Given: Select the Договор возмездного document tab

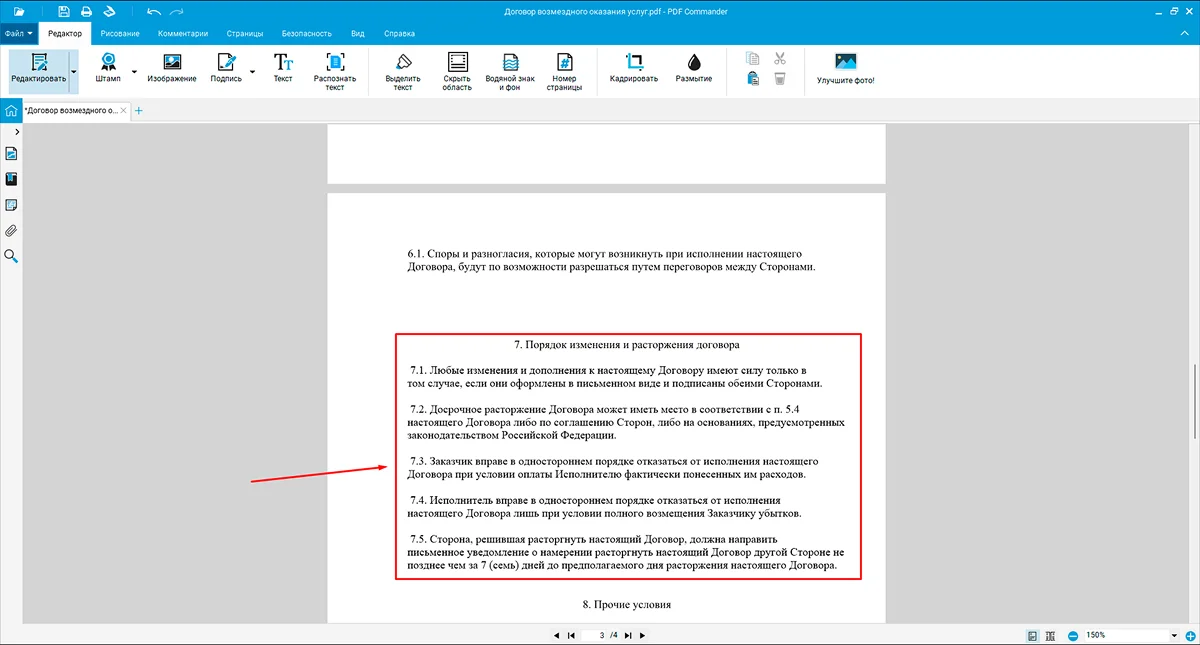Looking at the screenshot, I should (70, 110).
